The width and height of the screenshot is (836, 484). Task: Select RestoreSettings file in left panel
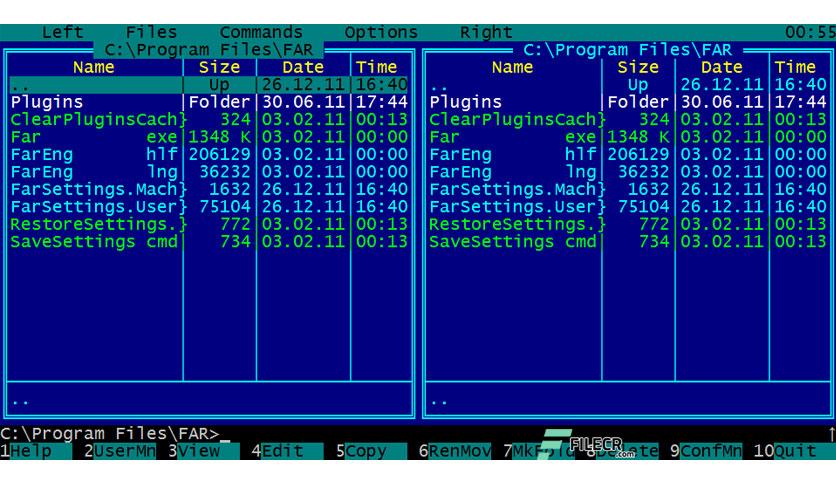[x=209, y=224]
